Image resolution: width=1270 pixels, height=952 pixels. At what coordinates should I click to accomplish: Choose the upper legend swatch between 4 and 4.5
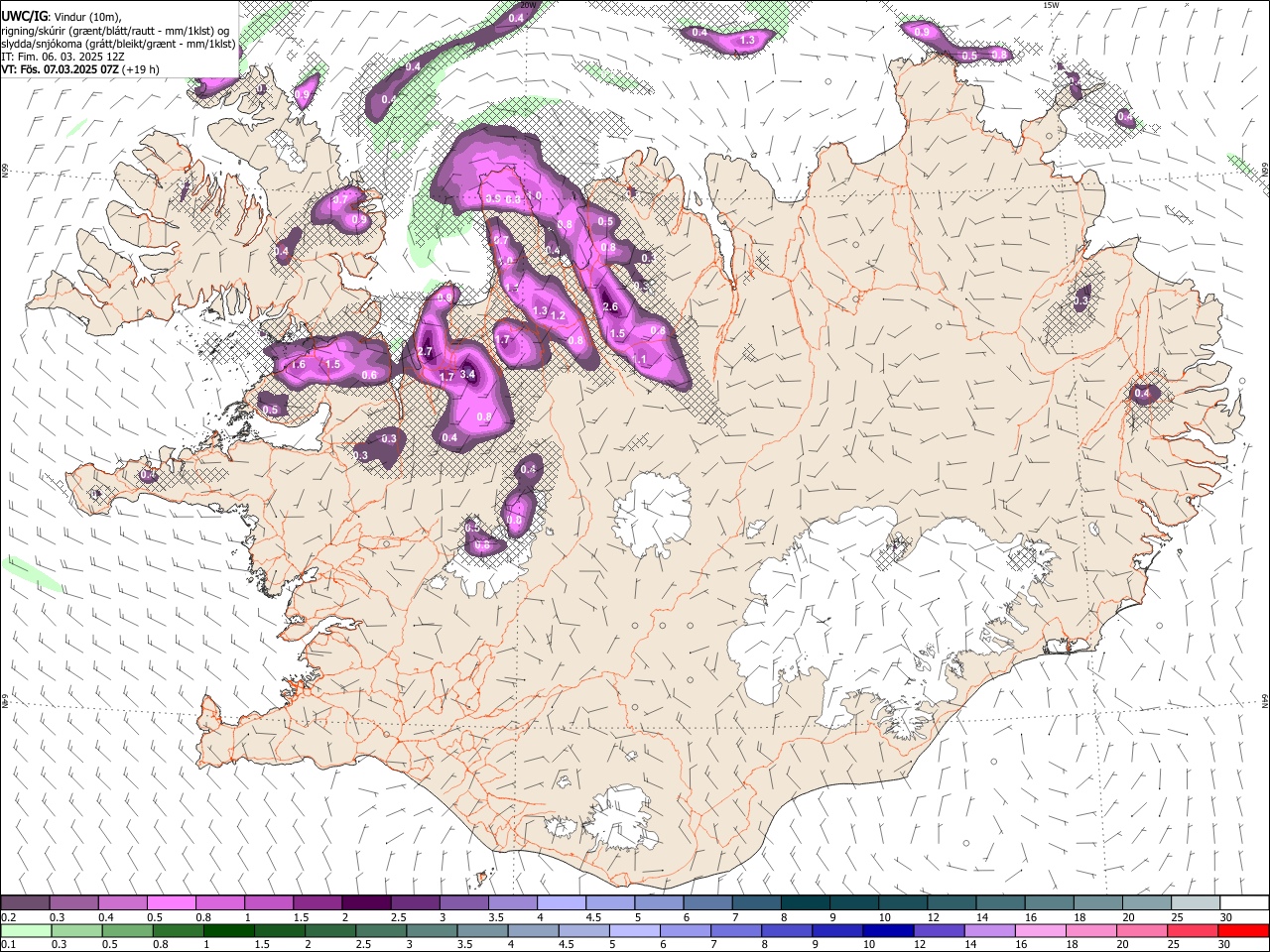(561, 902)
